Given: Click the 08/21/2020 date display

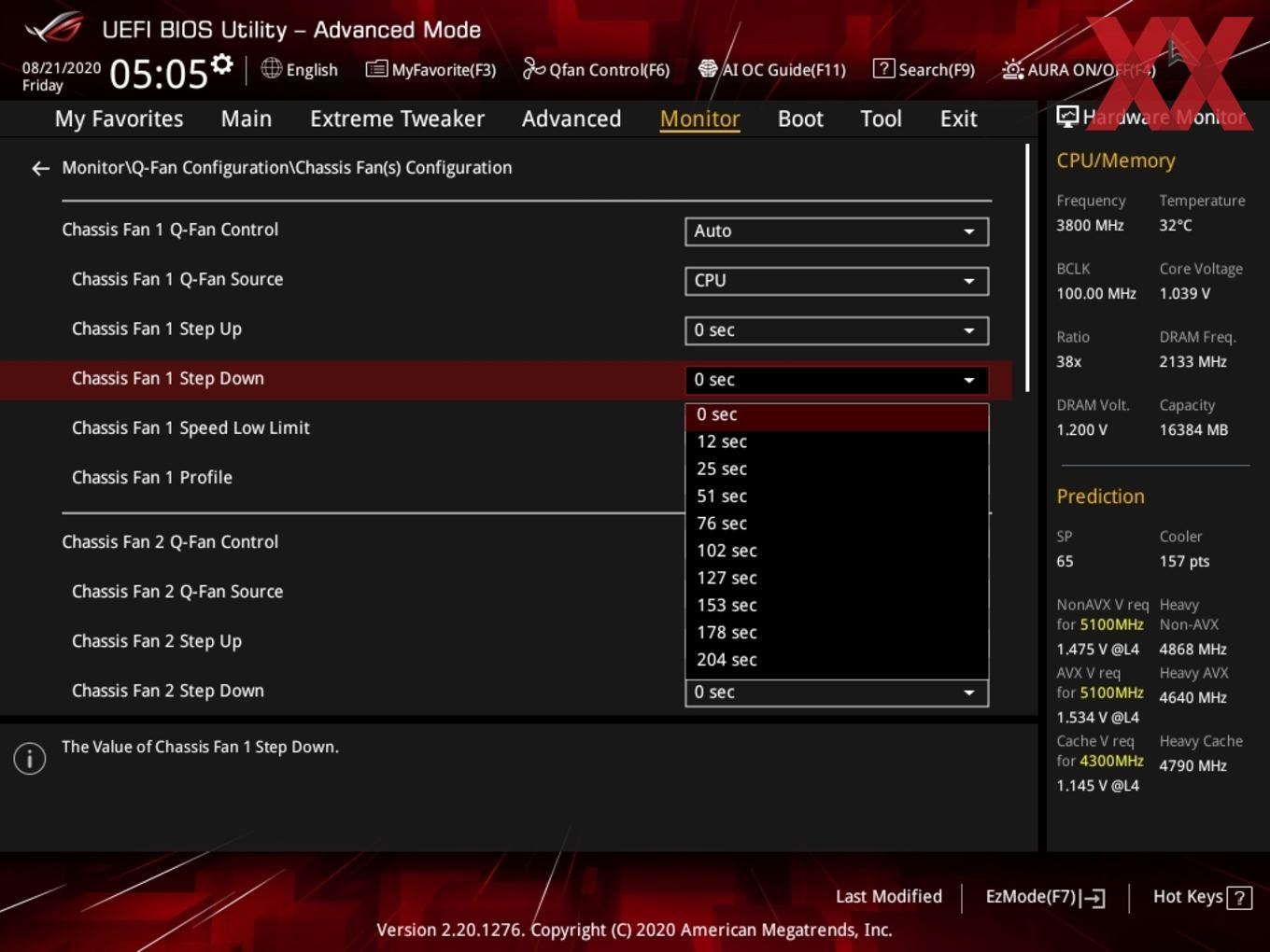Looking at the screenshot, I should tap(62, 68).
